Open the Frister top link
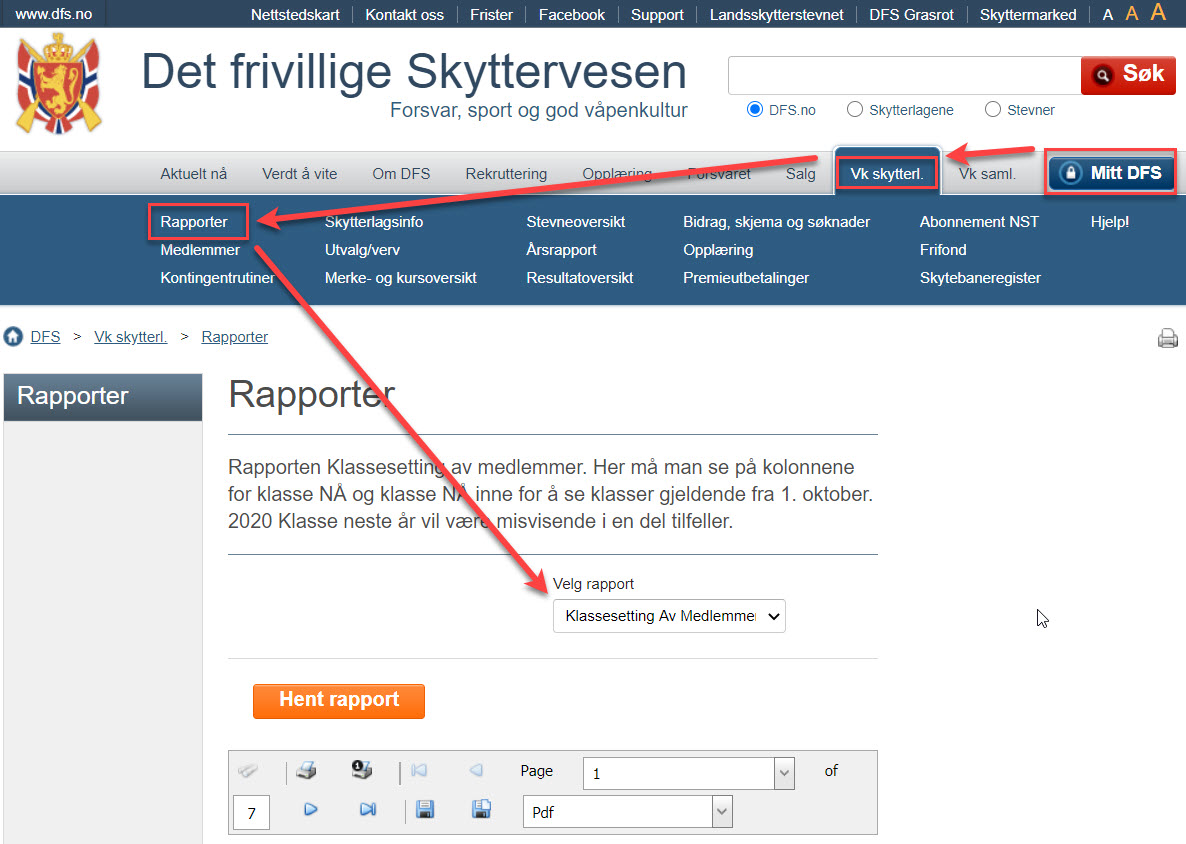 coord(491,14)
